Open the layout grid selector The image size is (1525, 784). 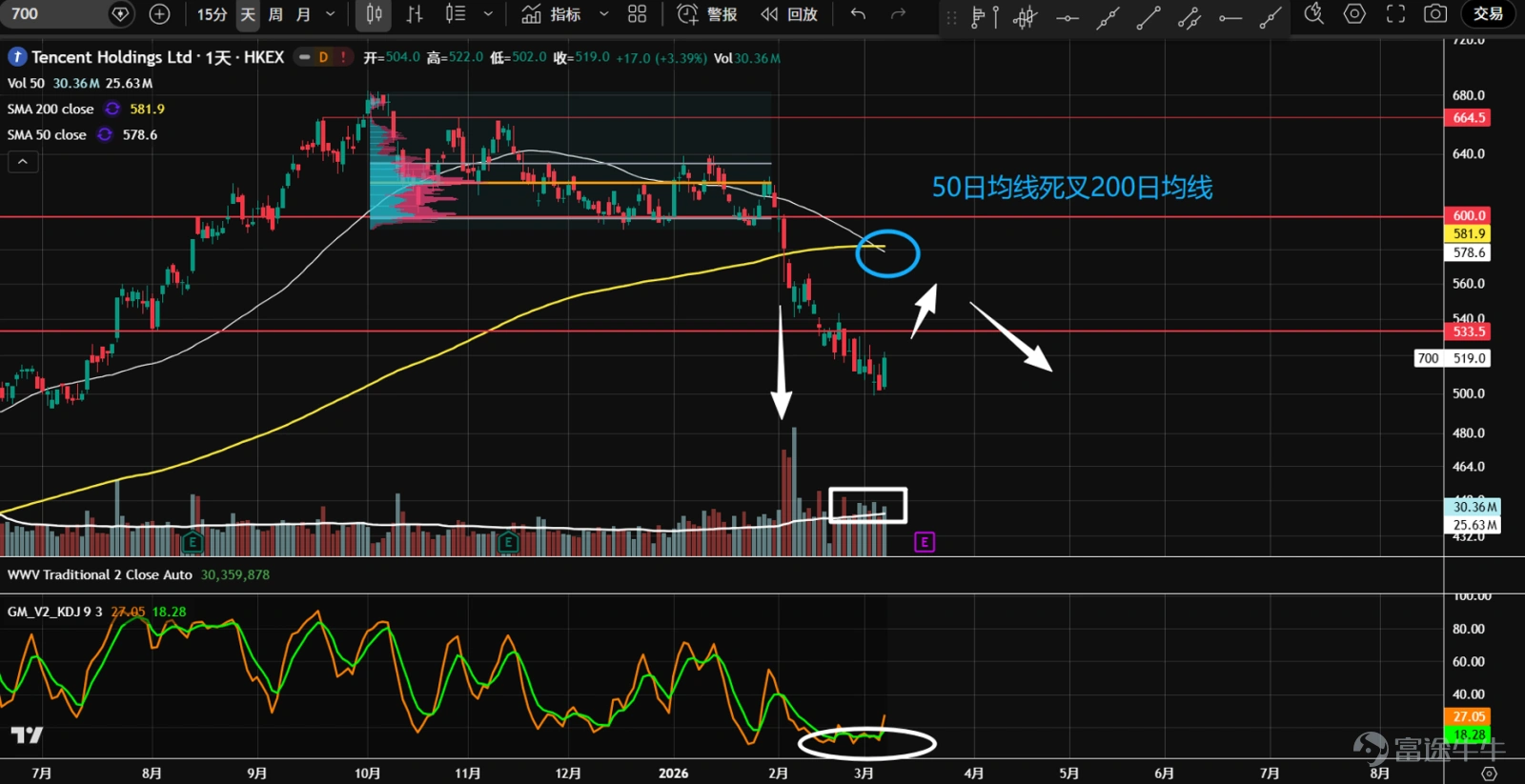(x=637, y=14)
